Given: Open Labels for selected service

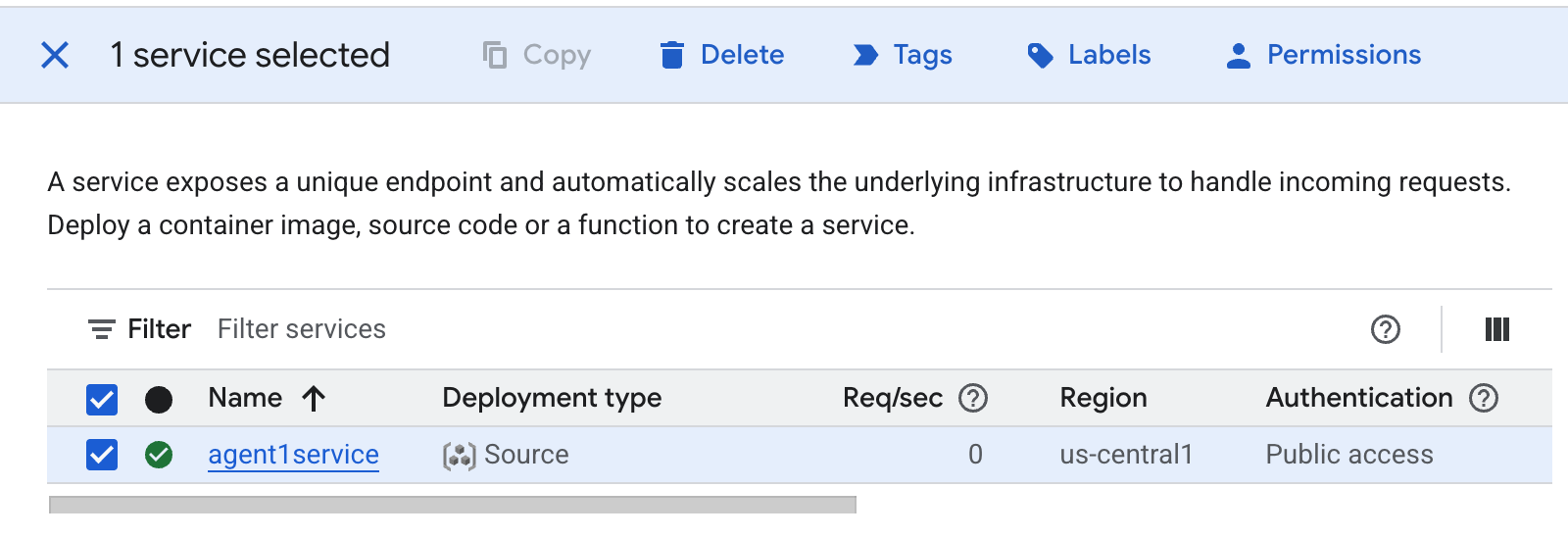Looking at the screenshot, I should tap(1089, 55).
